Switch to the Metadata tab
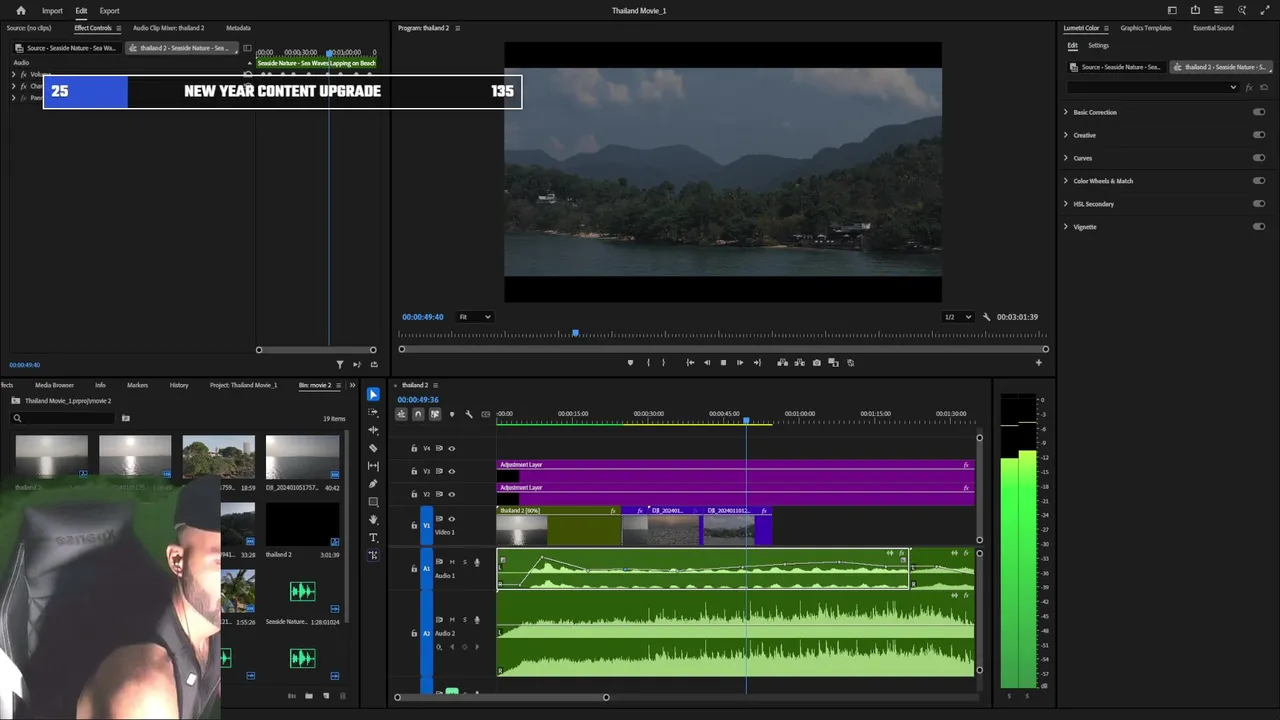This screenshot has height=720, width=1280. click(238, 28)
